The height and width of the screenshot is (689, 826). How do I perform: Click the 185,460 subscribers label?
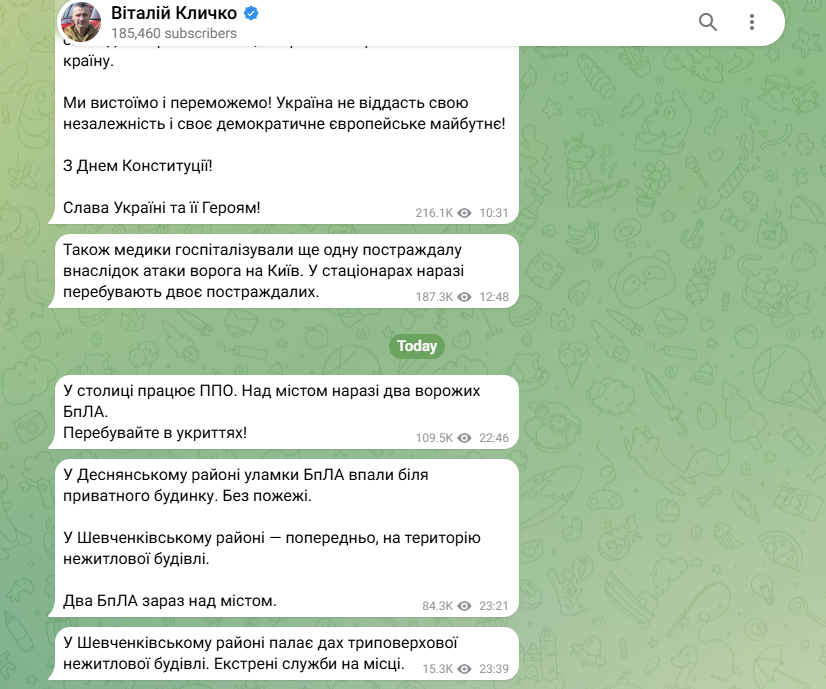point(174,33)
